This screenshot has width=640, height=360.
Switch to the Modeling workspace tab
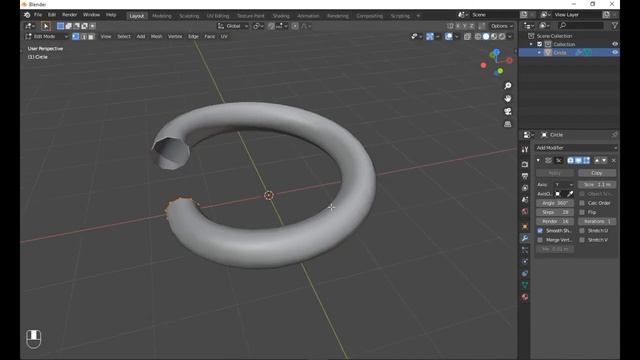coord(162,16)
